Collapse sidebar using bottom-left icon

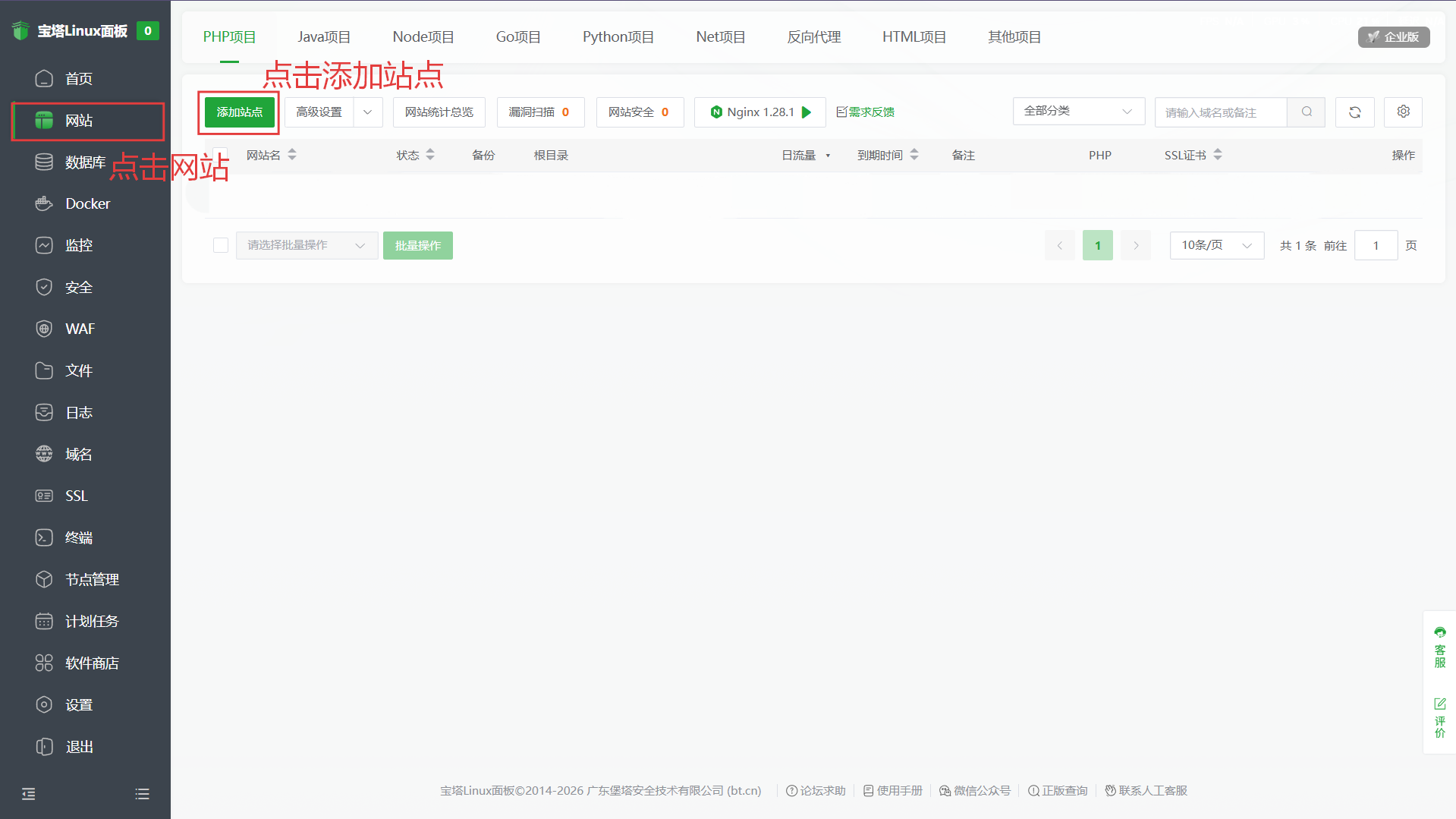pos(29,794)
